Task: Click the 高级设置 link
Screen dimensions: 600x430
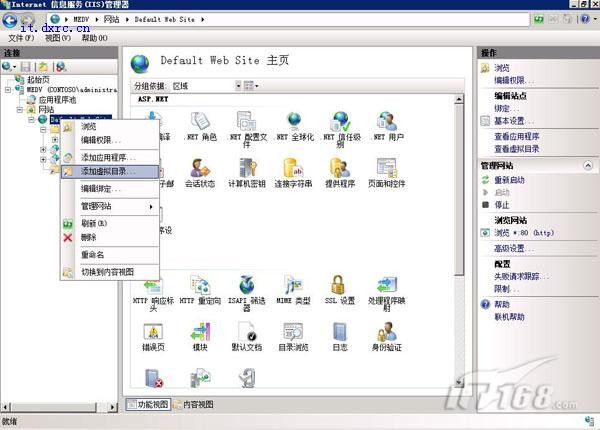Action: coord(515,248)
